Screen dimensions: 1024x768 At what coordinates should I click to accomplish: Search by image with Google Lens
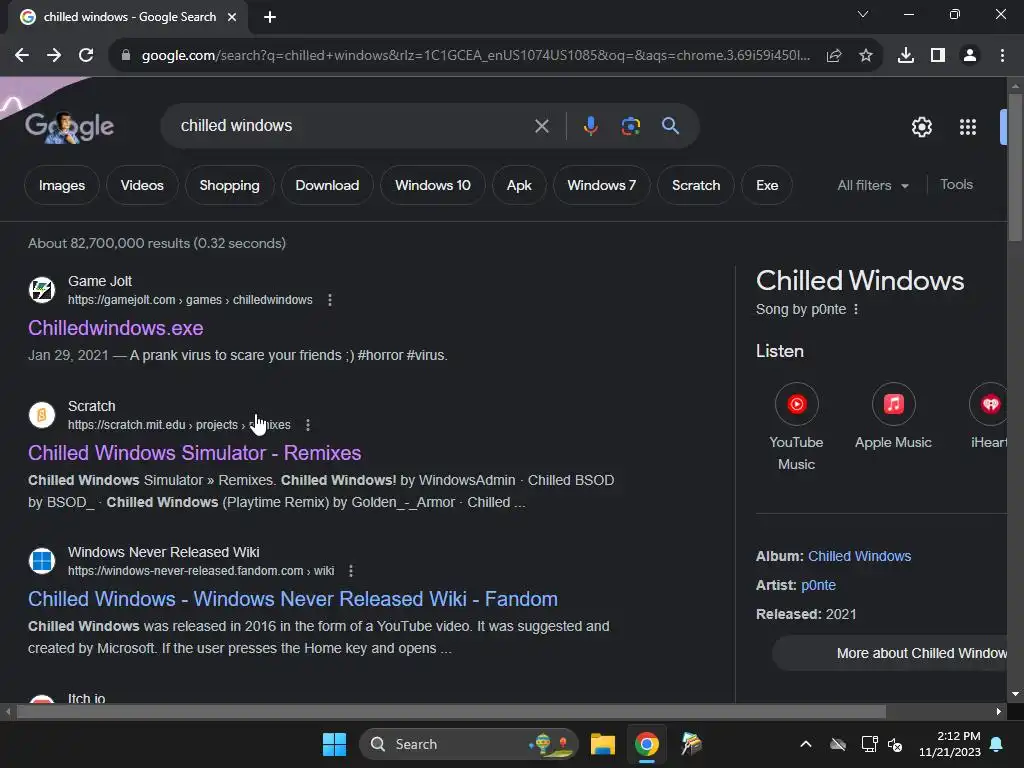pos(631,125)
